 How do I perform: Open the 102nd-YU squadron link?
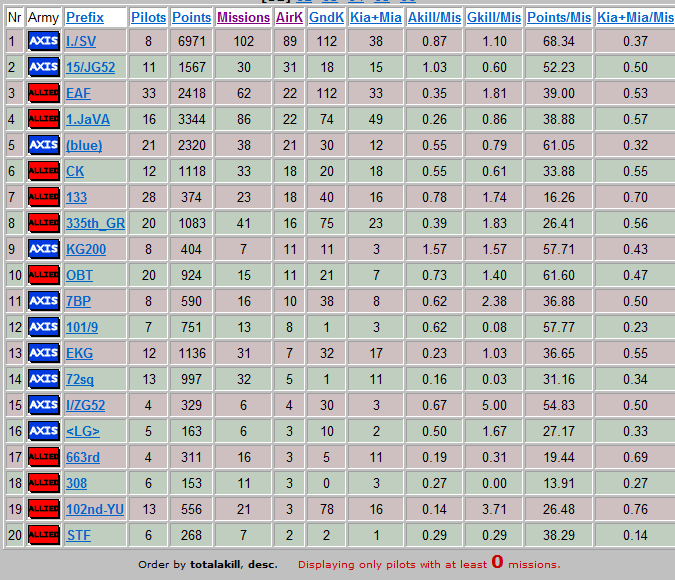coord(95,509)
